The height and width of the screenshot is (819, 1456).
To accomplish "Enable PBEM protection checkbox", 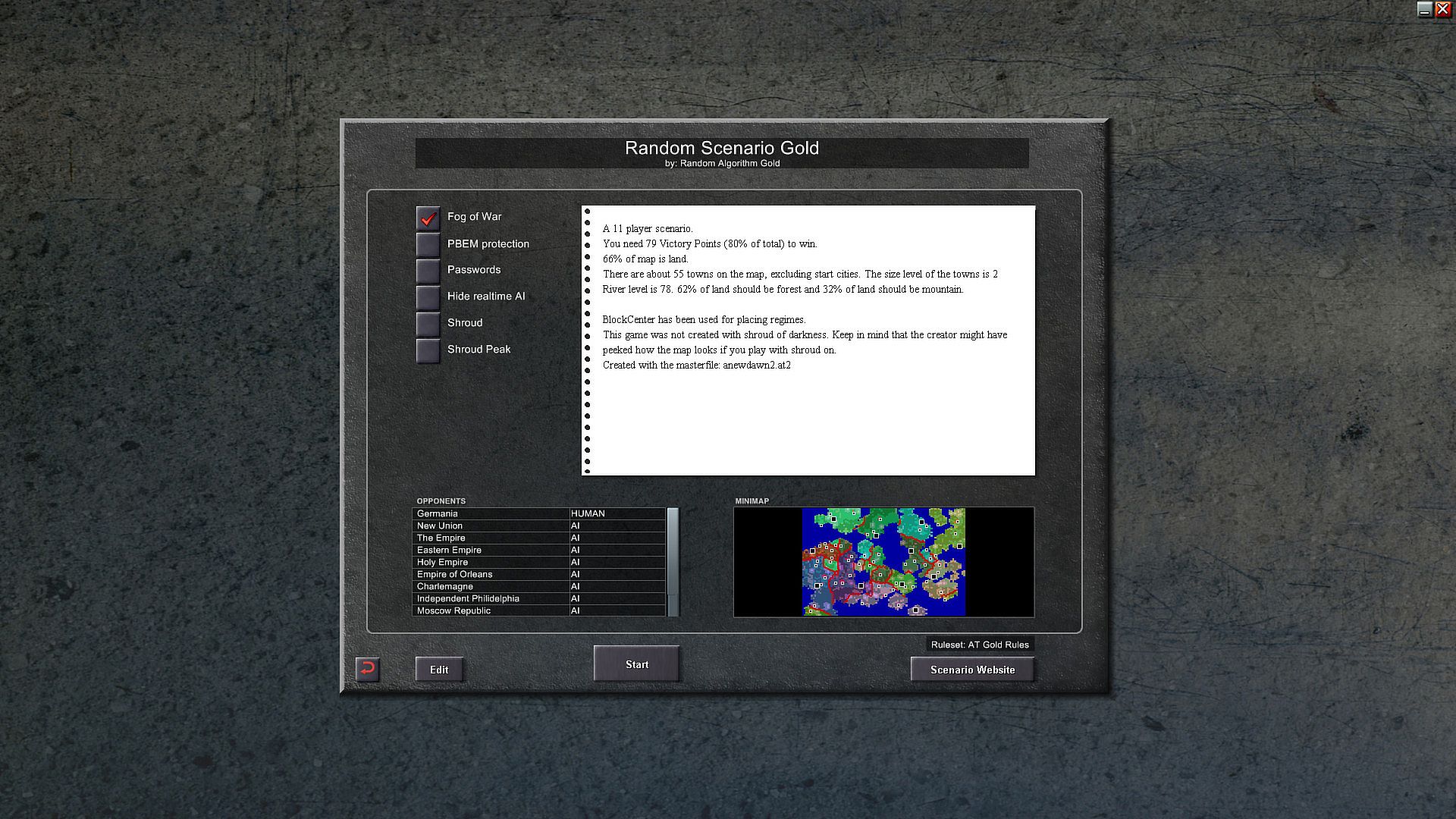I will point(428,244).
